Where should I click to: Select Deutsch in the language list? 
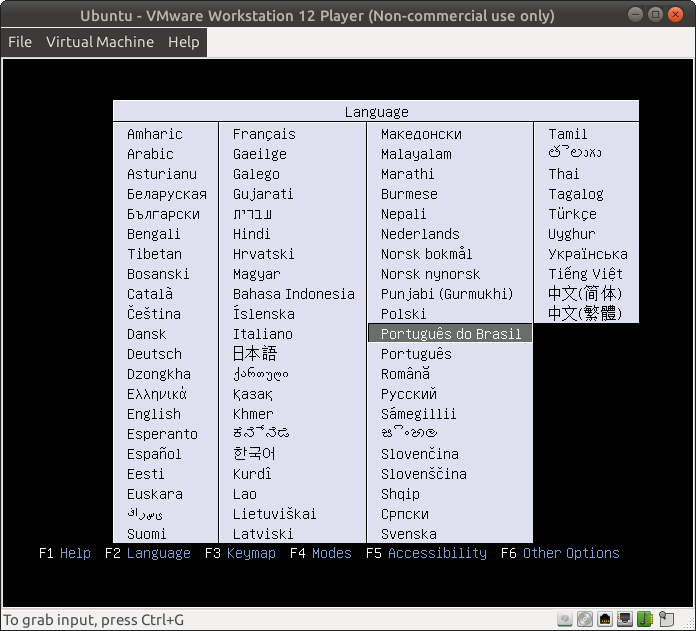(154, 354)
